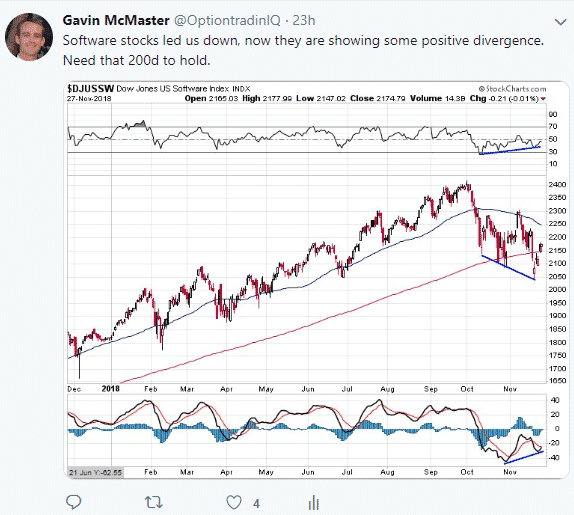
Task: Open Gavin McMaster's profile picture
Action: pyautogui.click(x=29, y=37)
